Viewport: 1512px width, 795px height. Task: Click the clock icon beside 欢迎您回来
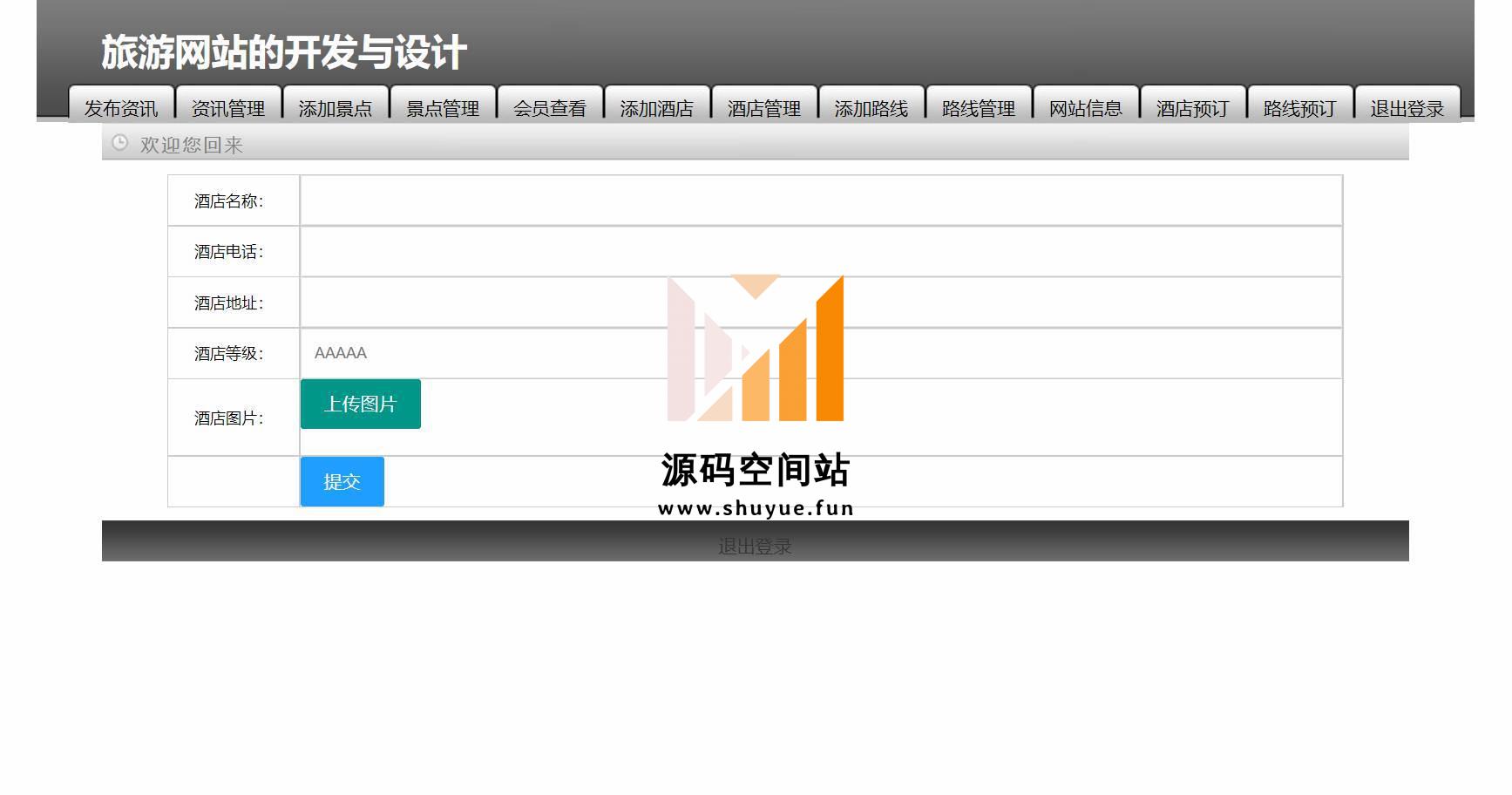pos(120,143)
